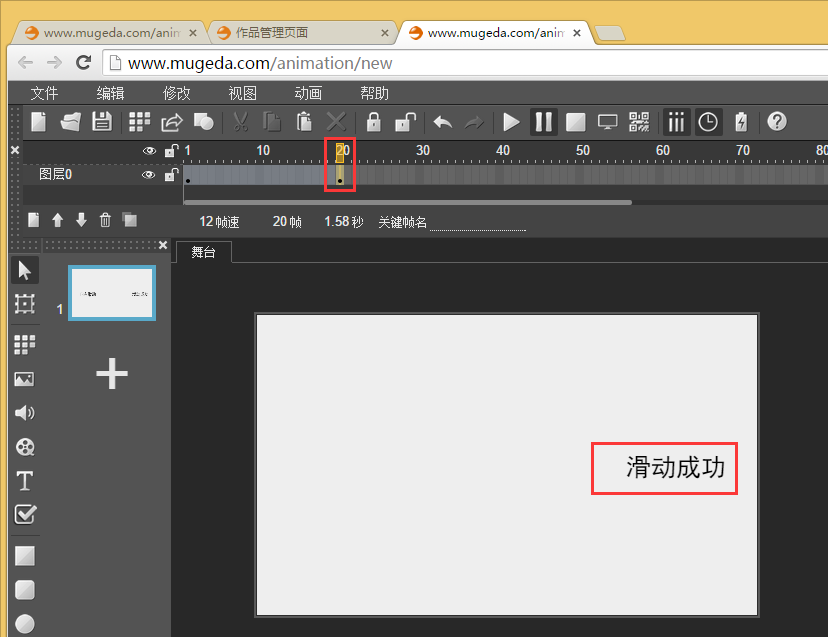
Task: Toggle the all-layers eye in timeline header
Action: [149, 151]
